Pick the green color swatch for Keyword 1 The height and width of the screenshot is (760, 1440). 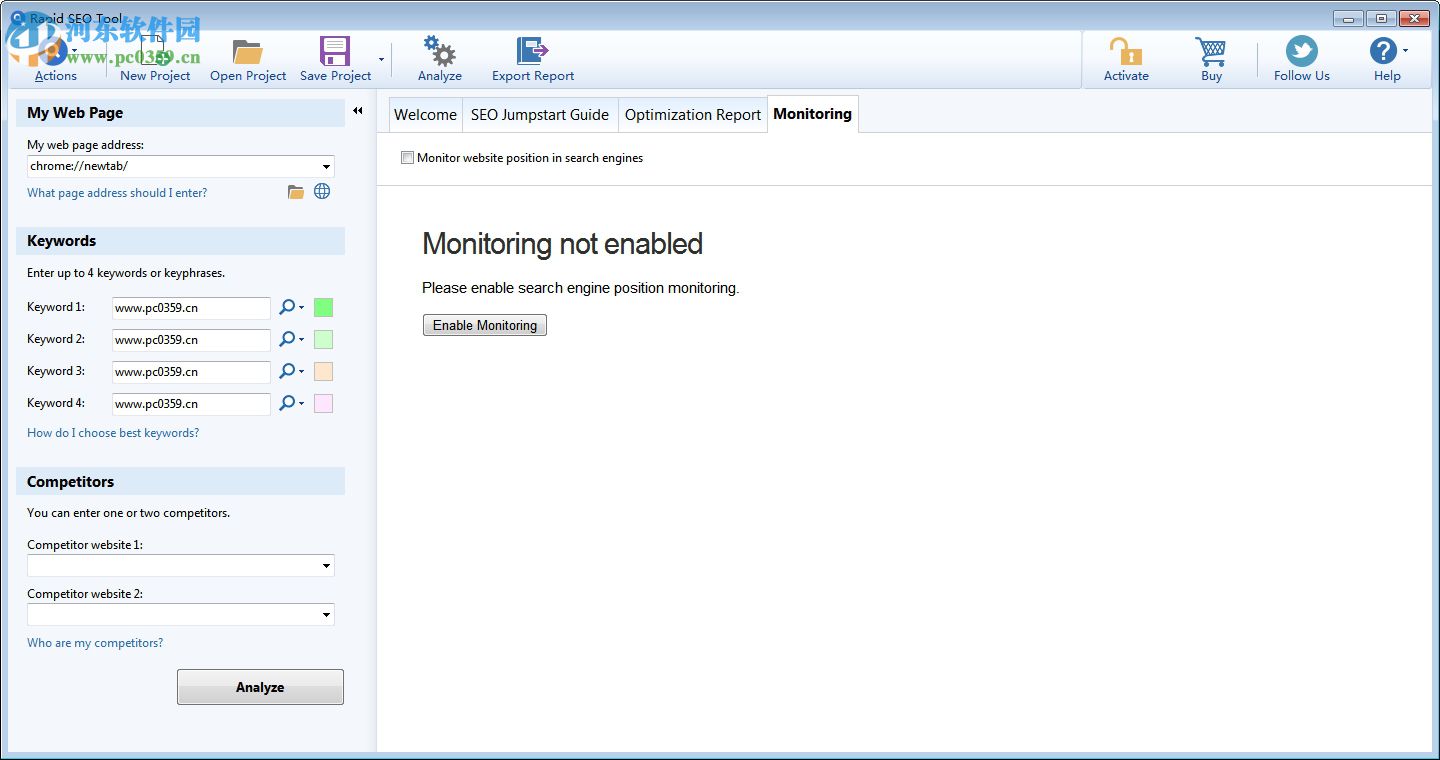click(x=323, y=308)
